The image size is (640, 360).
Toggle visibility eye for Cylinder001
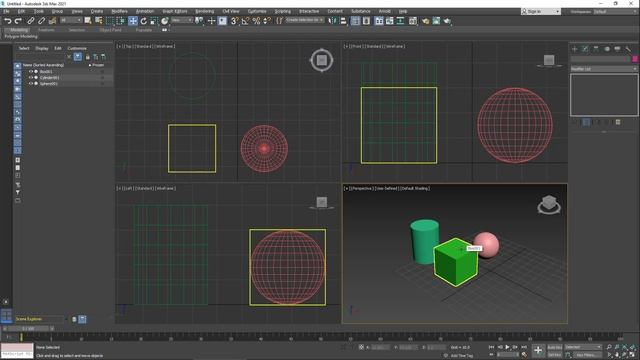[31, 78]
